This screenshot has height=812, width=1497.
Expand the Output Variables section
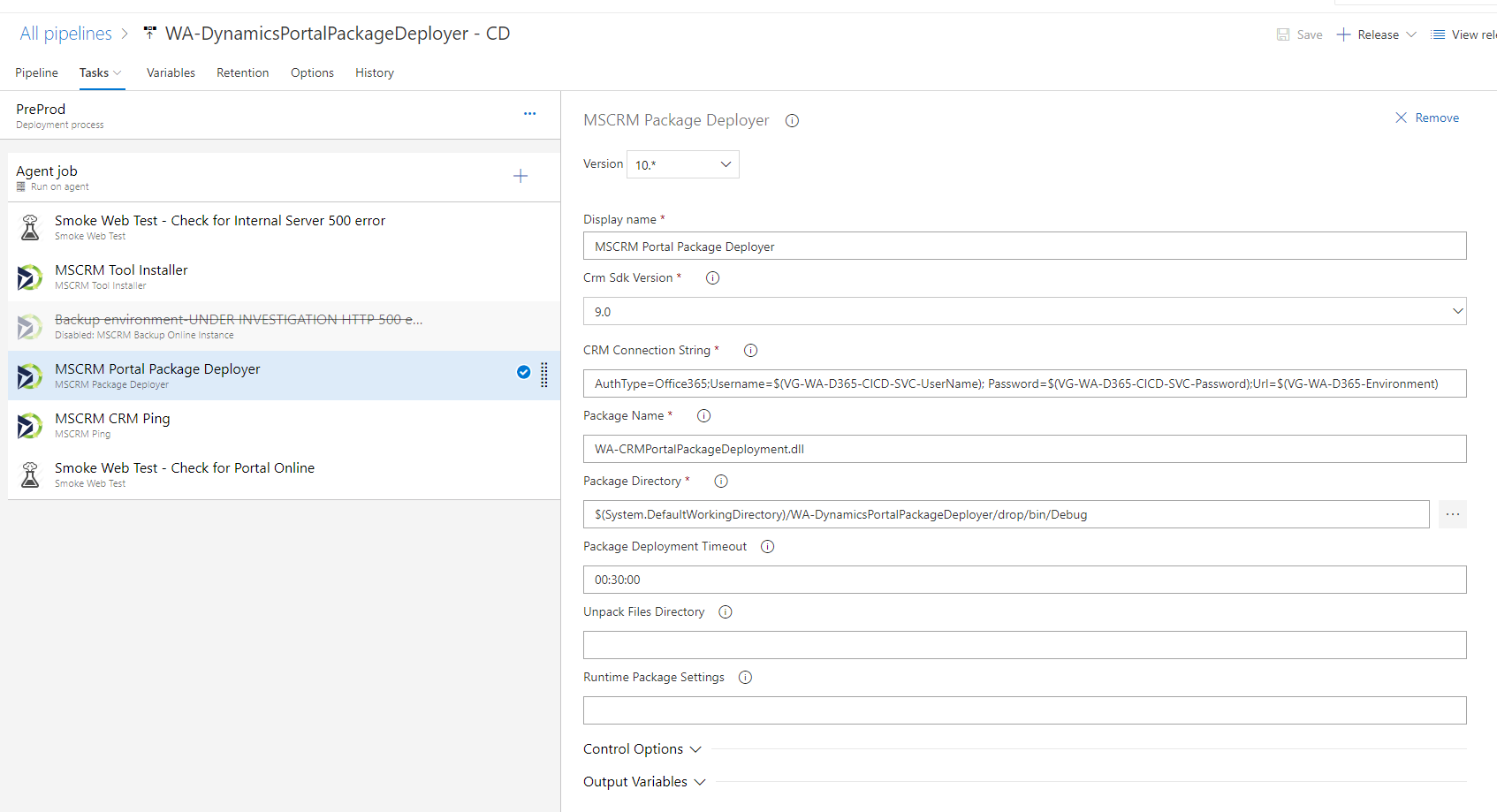[x=644, y=782]
